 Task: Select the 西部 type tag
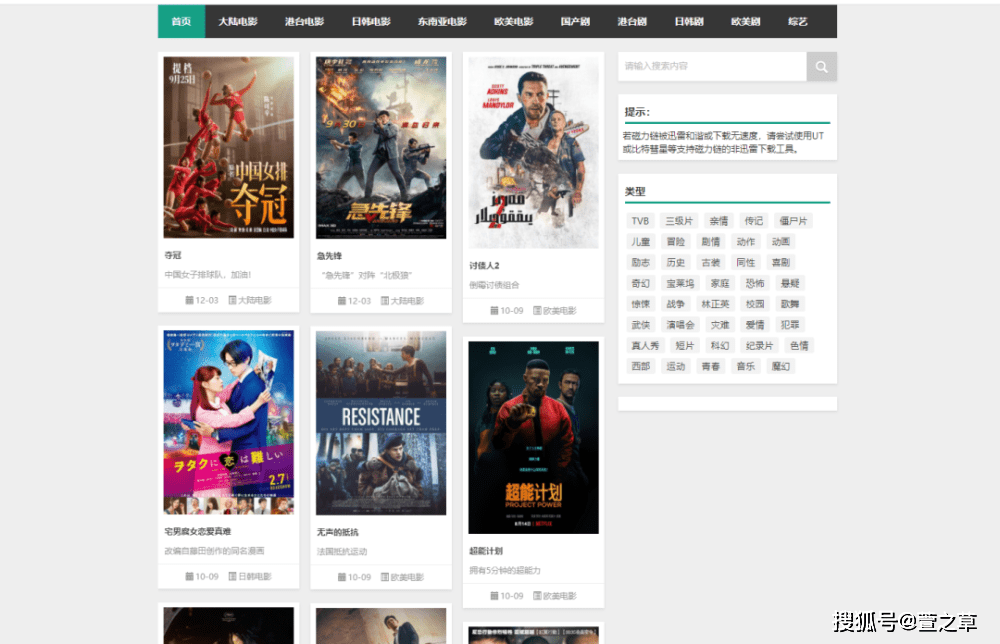[x=640, y=366]
